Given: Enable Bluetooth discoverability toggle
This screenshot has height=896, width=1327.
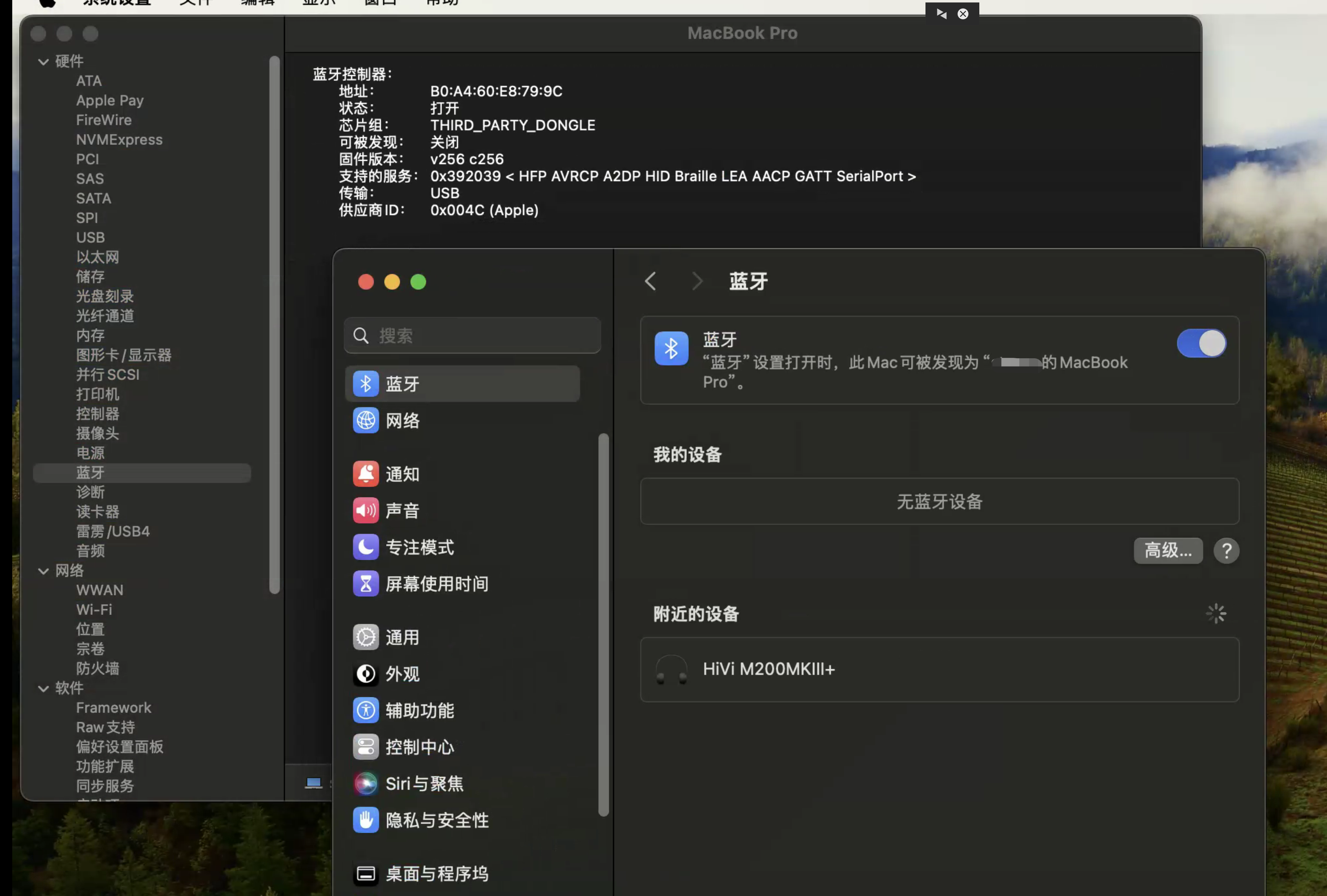Looking at the screenshot, I should tap(1201, 343).
